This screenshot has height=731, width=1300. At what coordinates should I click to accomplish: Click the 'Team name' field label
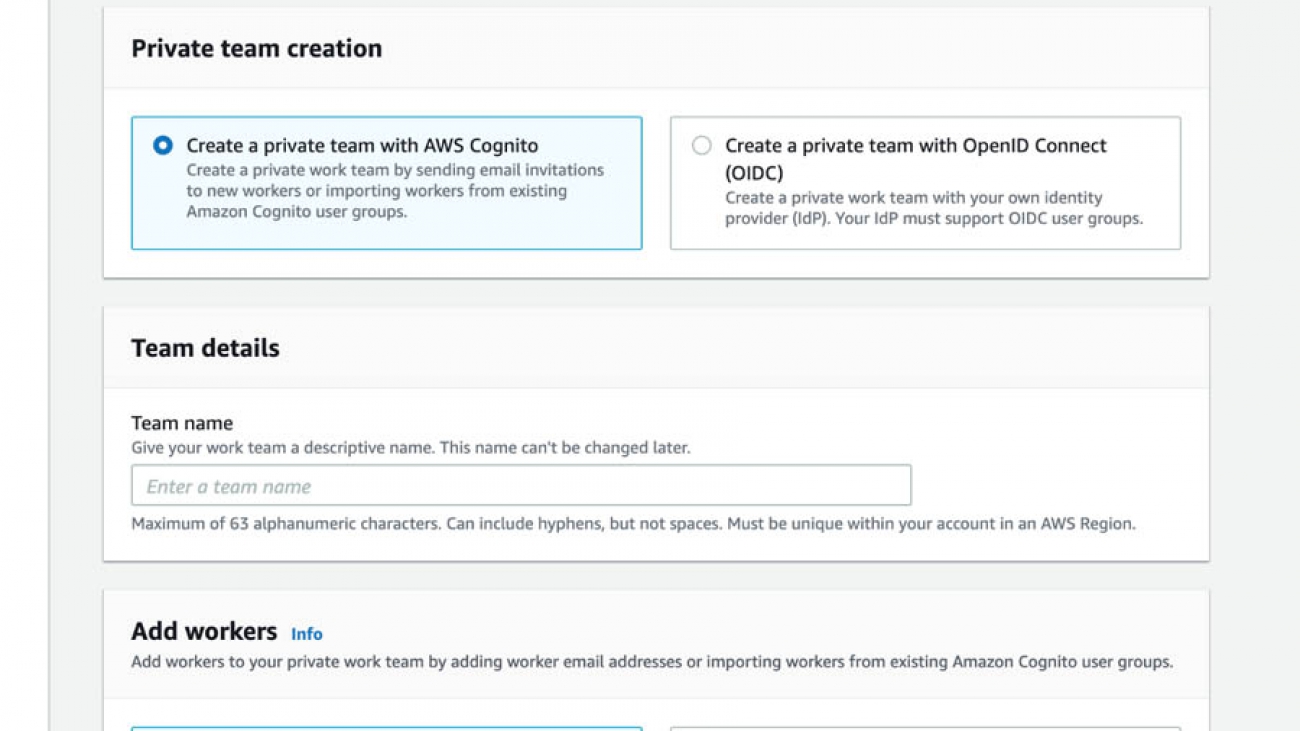[182, 423]
